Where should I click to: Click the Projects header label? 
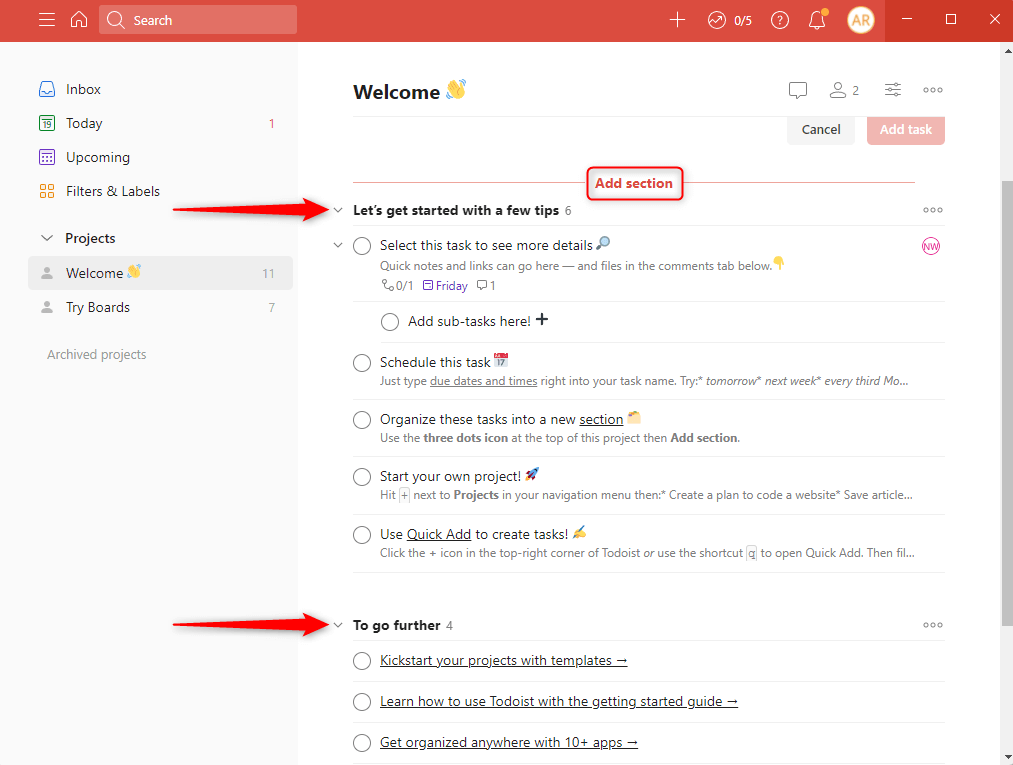point(90,238)
